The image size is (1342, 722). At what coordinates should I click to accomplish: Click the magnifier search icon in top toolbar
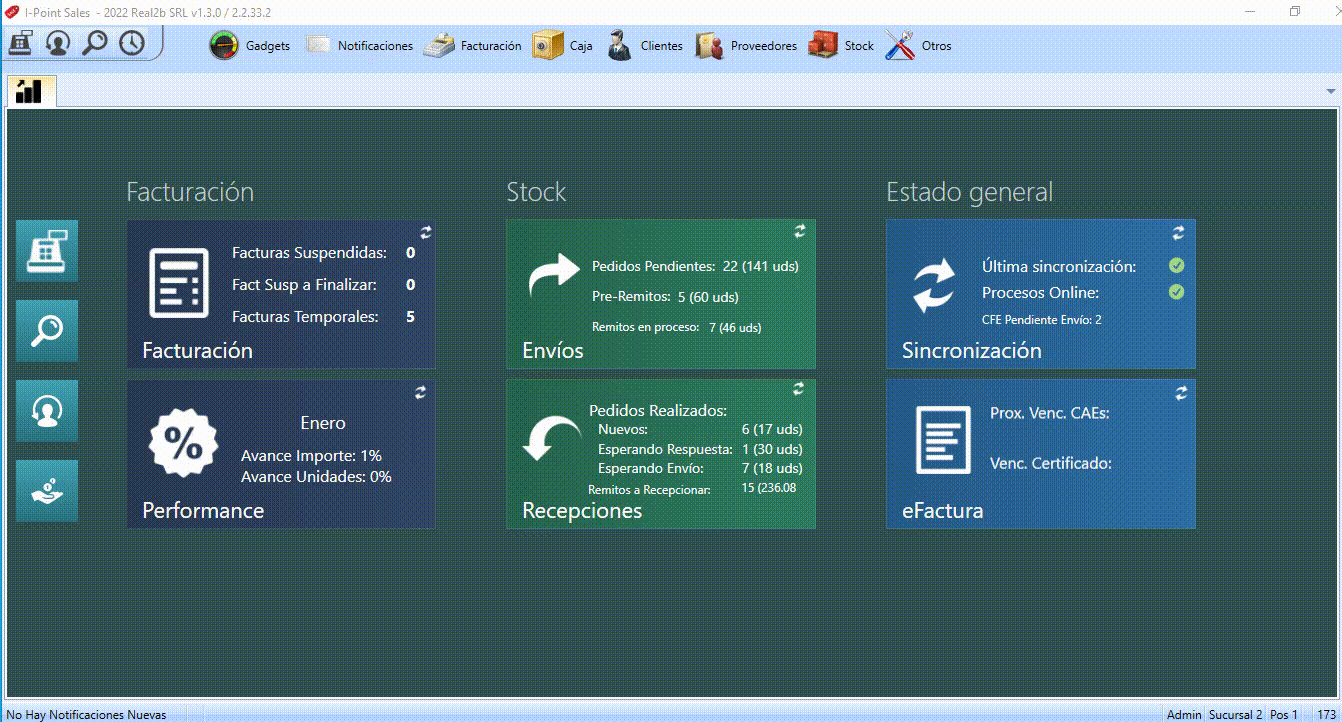click(95, 43)
